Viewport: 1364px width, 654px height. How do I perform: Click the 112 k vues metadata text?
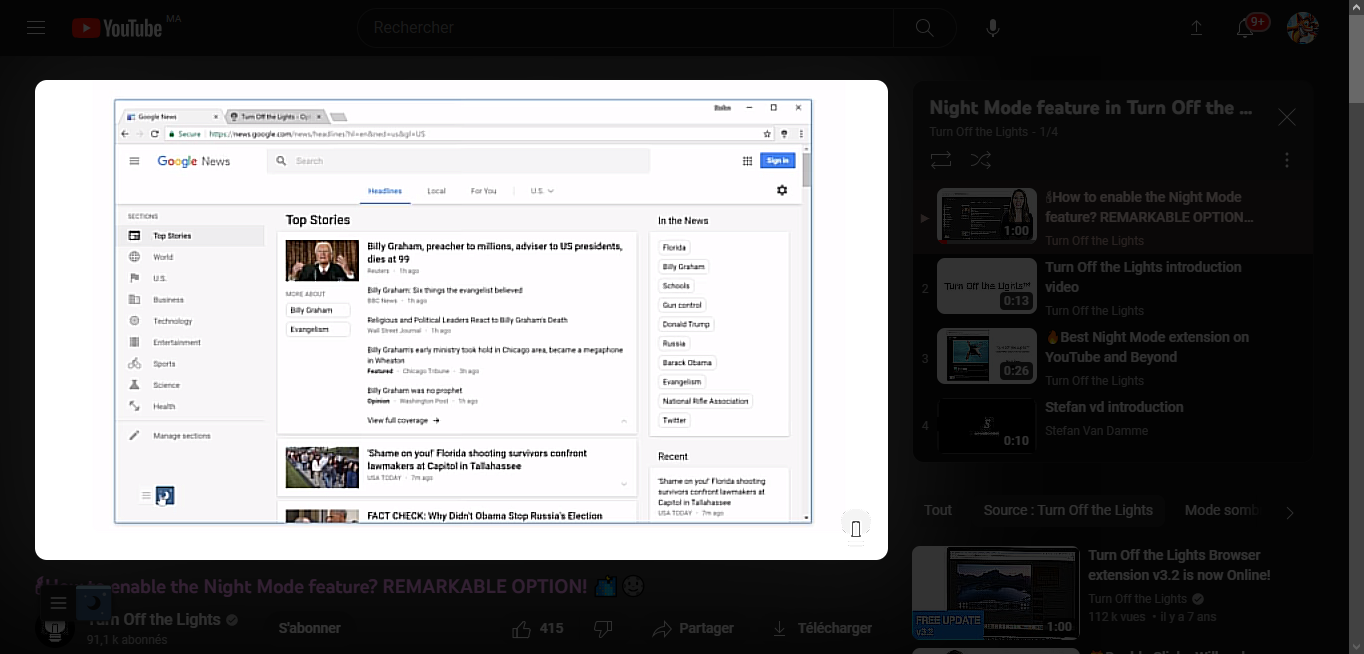pos(1118,617)
